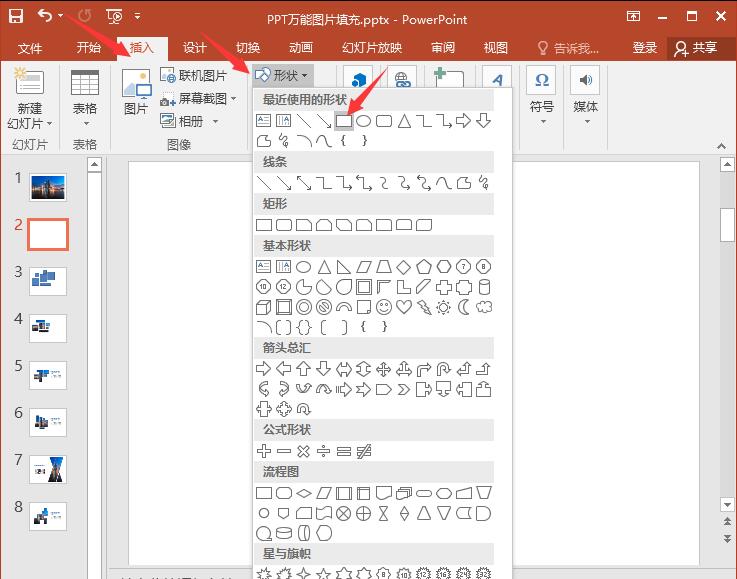Select the double arrow line shape

(x=304, y=183)
